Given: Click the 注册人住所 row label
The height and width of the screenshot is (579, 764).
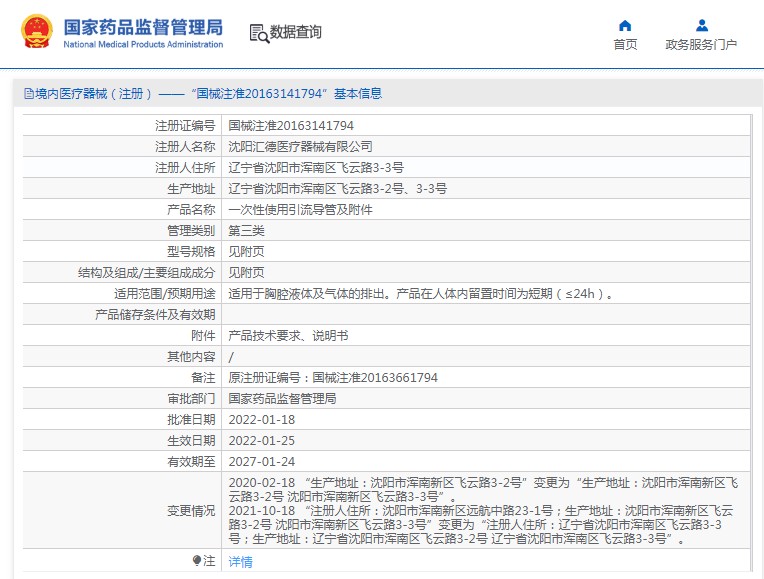Looking at the screenshot, I should click(x=185, y=168).
